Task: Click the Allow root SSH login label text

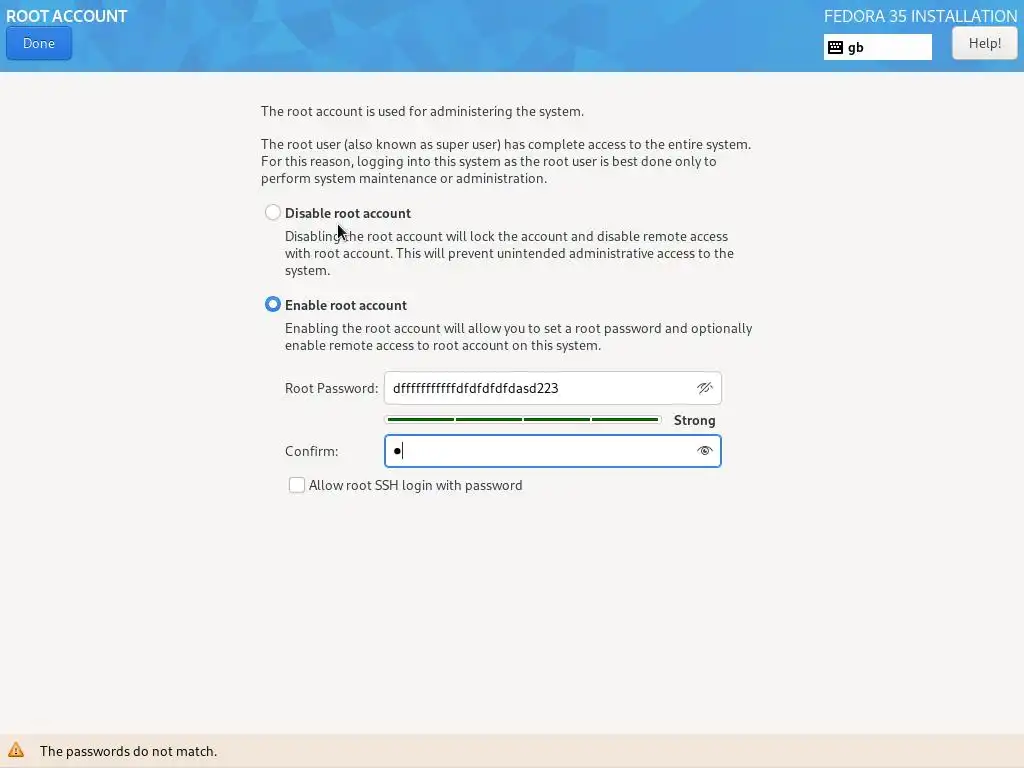Action: click(x=415, y=485)
